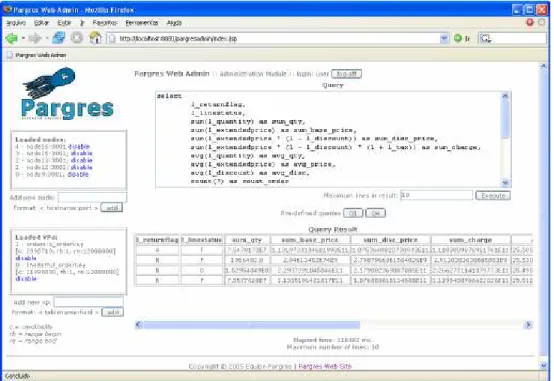554x381 pixels.
Task: Click the result horizontal scrollbar thumb
Action: 252,325
